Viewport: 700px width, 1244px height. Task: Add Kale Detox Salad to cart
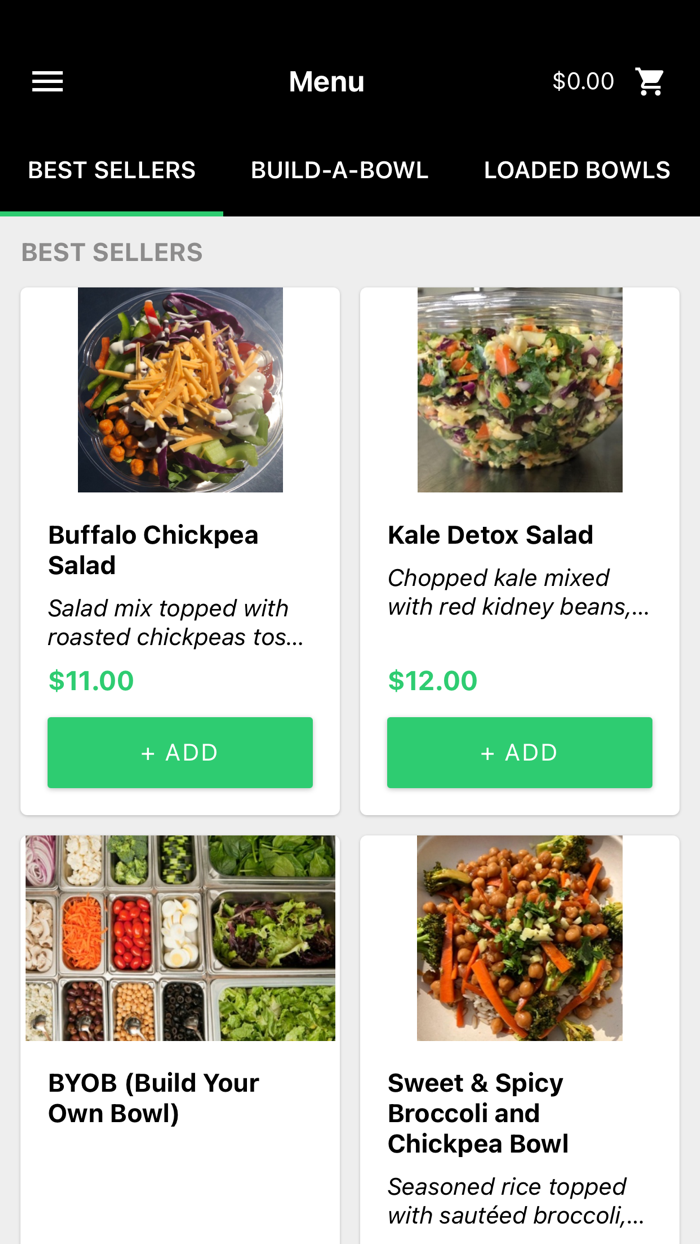point(519,752)
